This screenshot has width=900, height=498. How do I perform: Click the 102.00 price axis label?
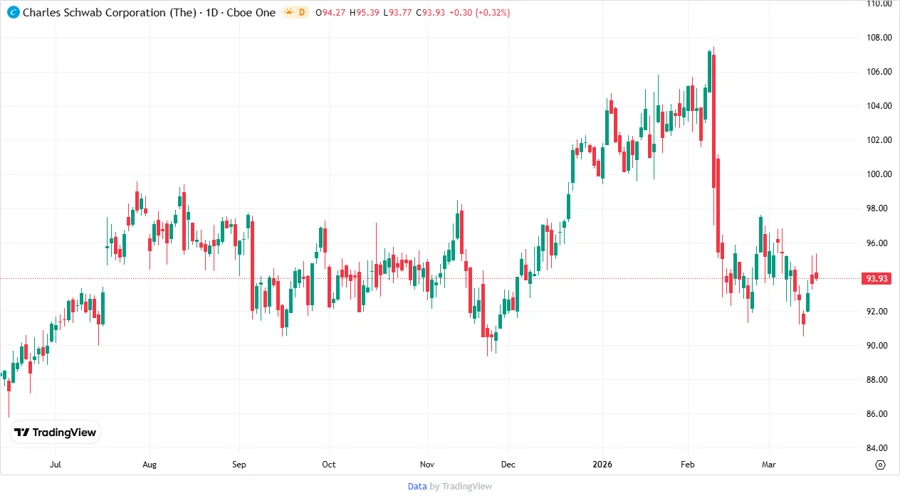(879, 140)
